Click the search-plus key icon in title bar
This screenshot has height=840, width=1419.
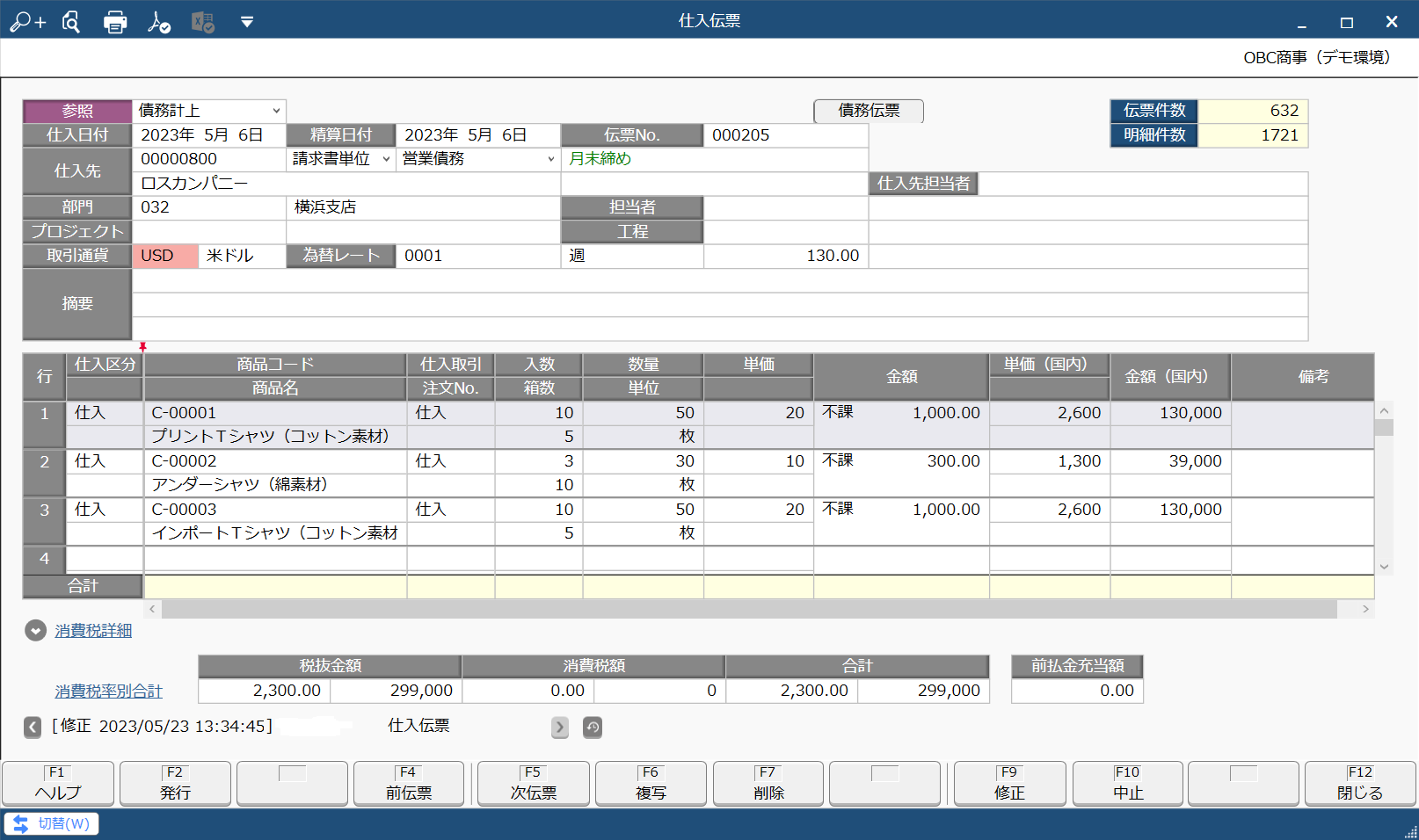pyautogui.click(x=27, y=22)
